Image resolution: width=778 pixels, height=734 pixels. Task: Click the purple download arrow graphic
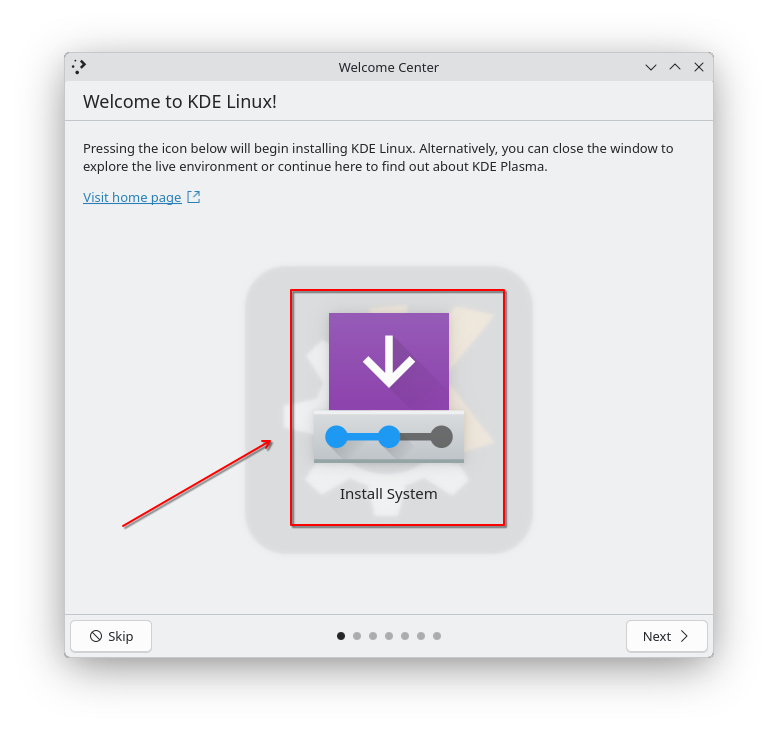tap(389, 361)
